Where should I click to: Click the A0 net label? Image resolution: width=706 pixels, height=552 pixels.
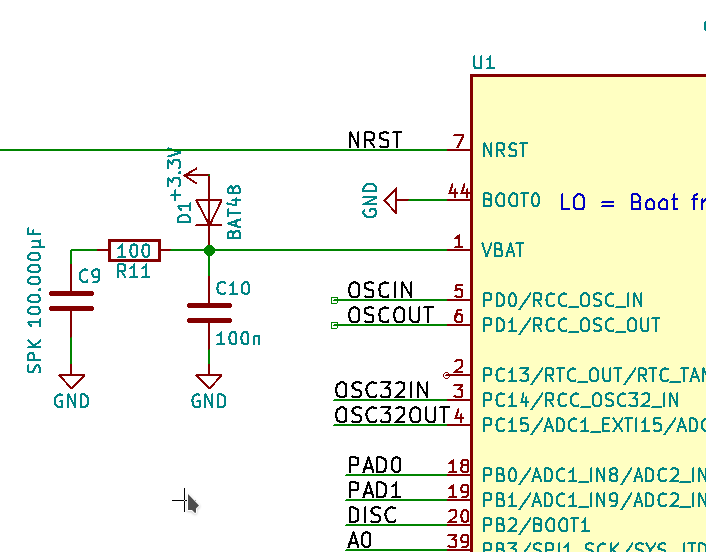click(359, 540)
